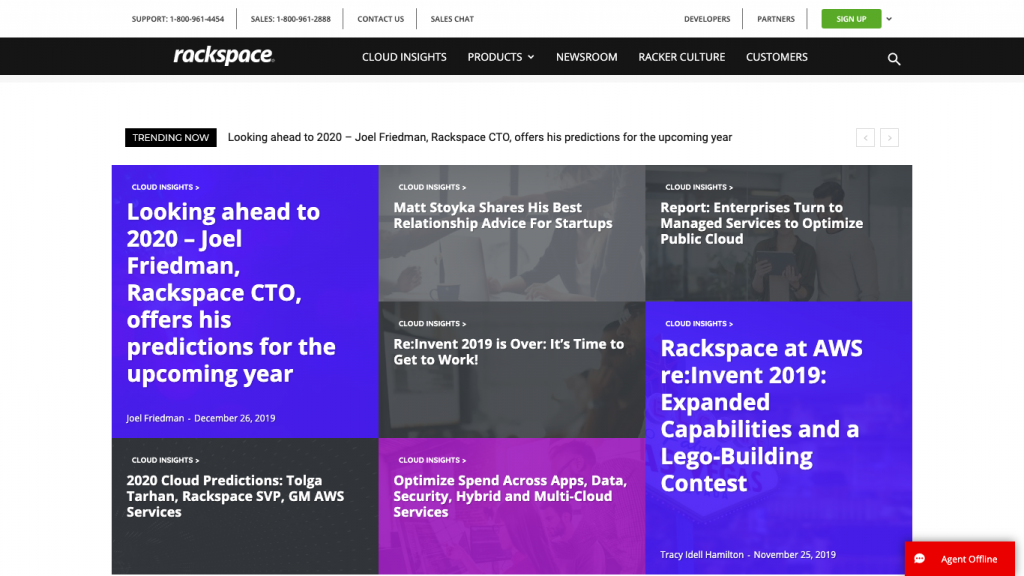The width and height of the screenshot is (1024, 576).
Task: Click Cloud Insights tag on Re:Invent is Over card
Action: click(x=432, y=323)
